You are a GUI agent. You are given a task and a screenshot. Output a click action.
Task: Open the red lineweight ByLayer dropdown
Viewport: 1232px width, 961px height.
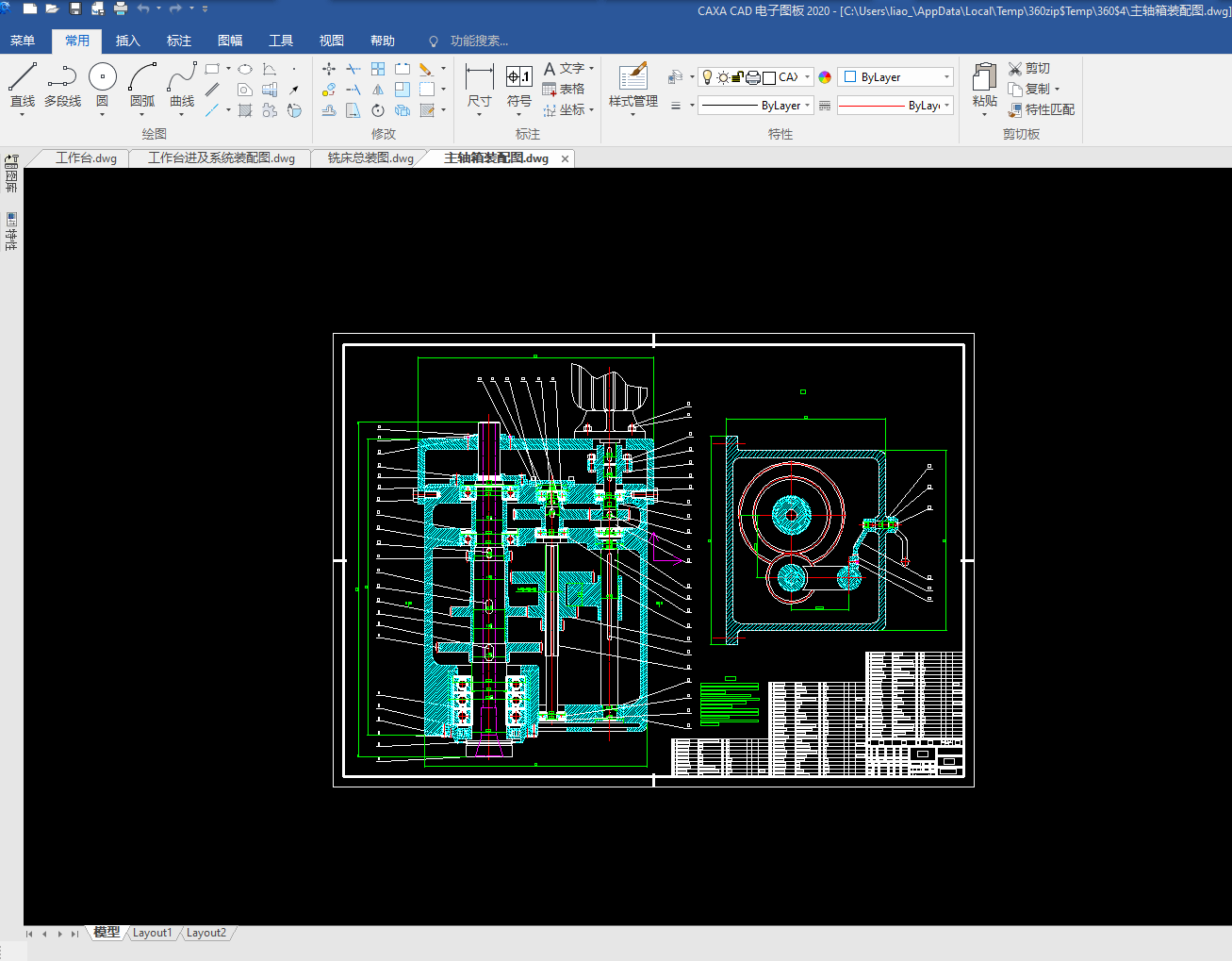pyautogui.click(x=895, y=106)
